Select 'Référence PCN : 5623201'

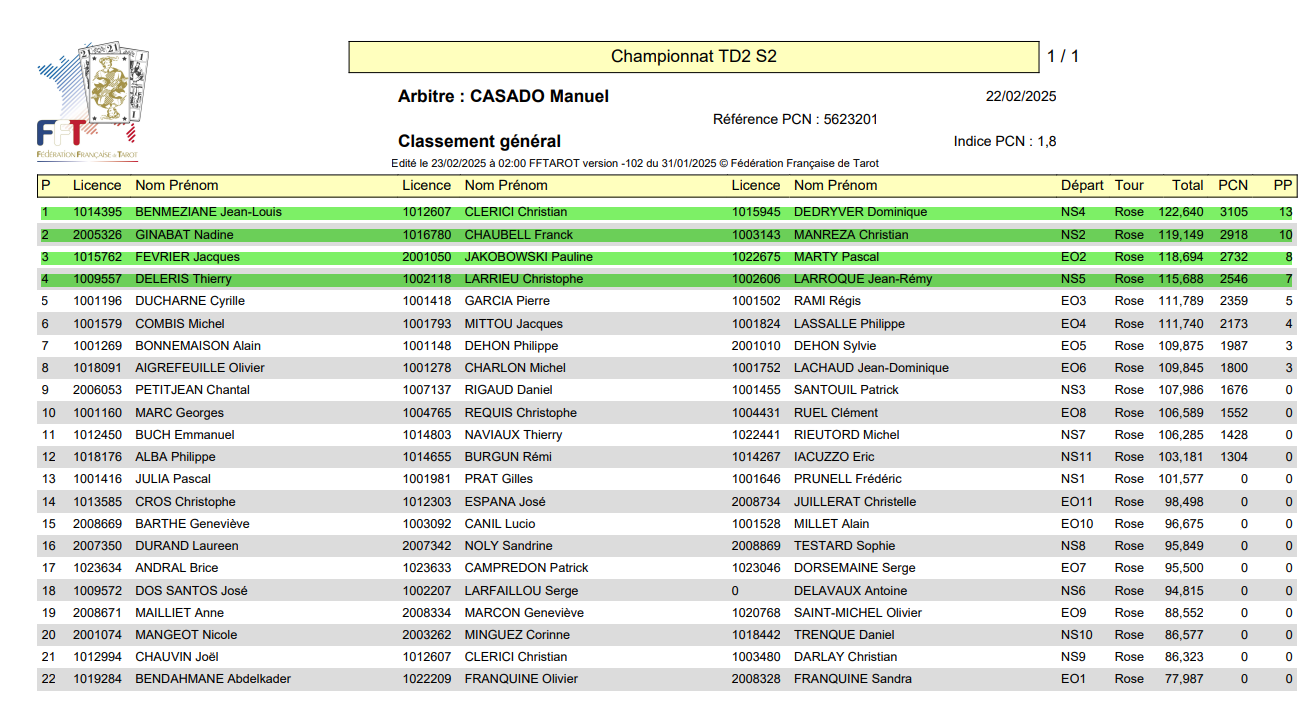click(795, 120)
